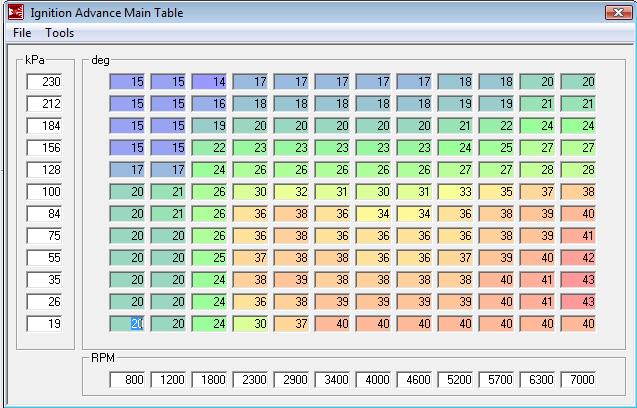Screen dimensions: 637x408
Task: Select the 17 cell at 128 kPa, 800 RPM
Action: tap(127, 169)
